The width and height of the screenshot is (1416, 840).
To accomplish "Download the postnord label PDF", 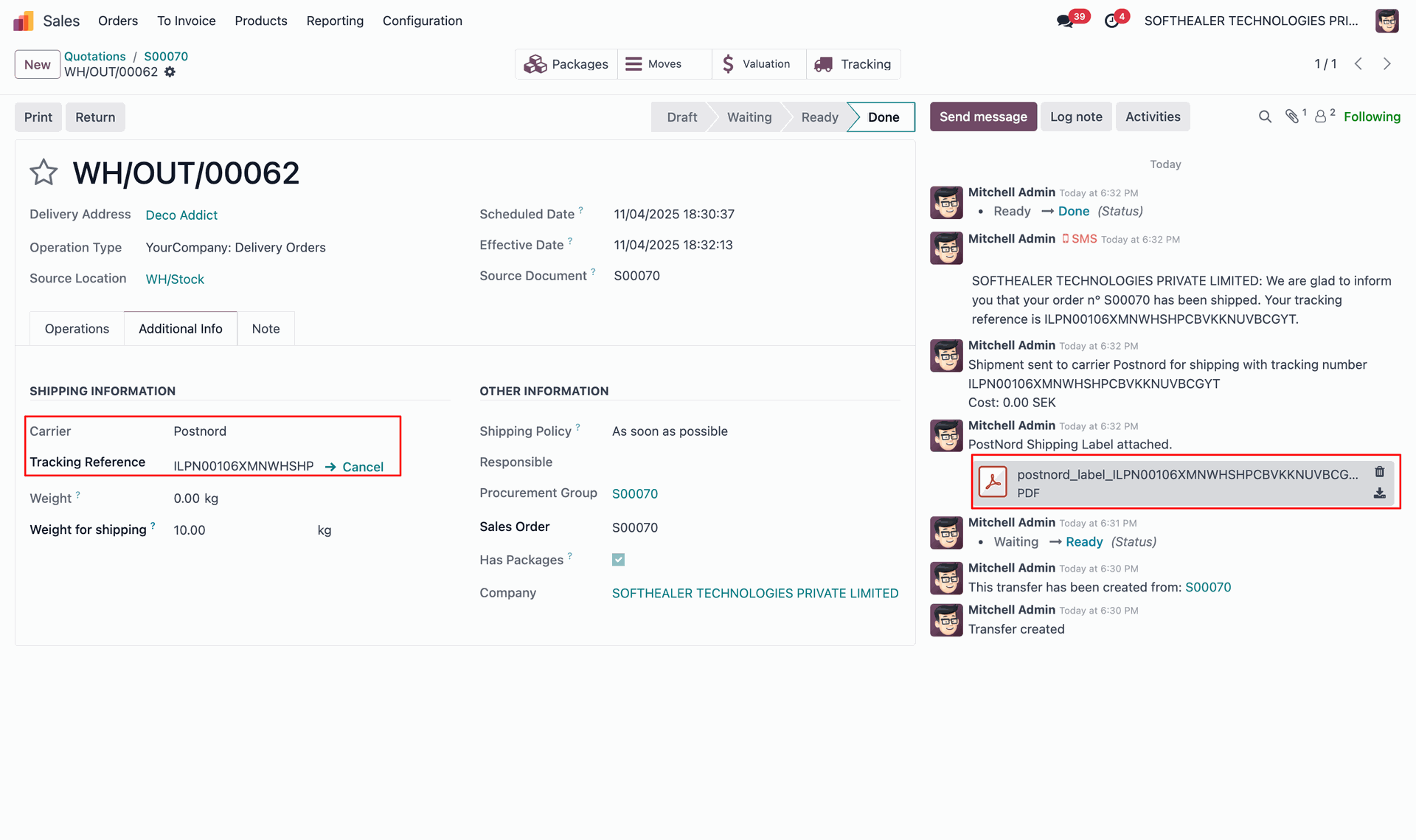I will pyautogui.click(x=1379, y=493).
